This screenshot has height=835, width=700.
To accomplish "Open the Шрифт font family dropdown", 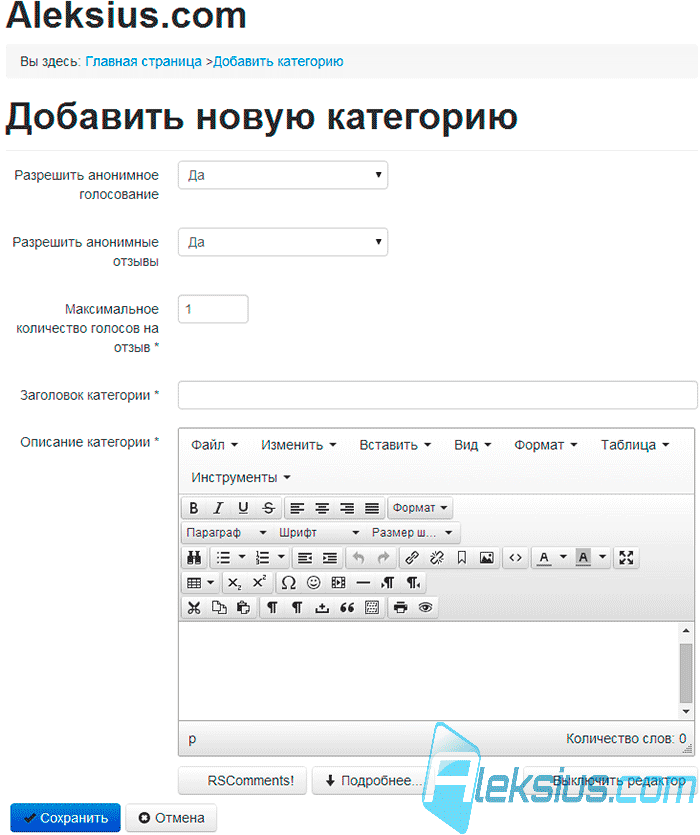I will point(319,533).
